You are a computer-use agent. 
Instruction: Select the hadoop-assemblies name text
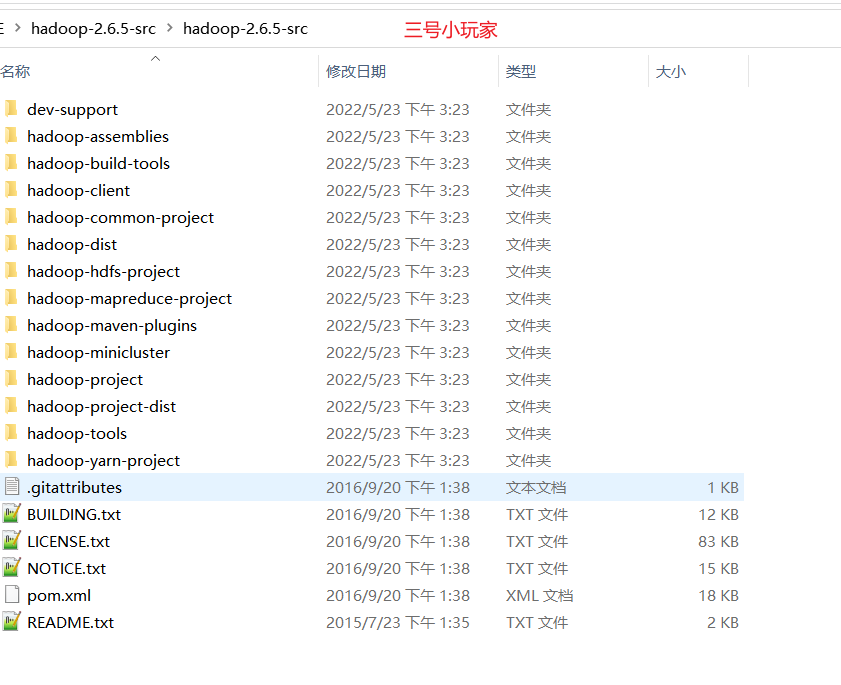[98, 136]
